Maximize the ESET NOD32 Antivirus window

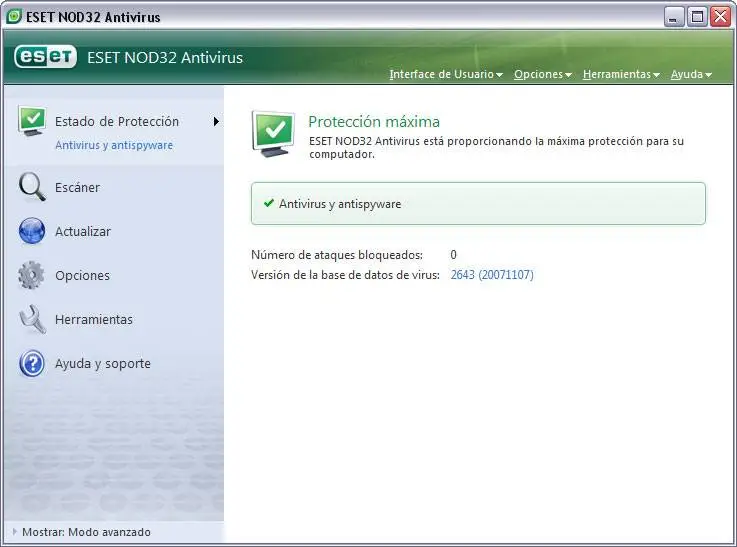(698, 17)
